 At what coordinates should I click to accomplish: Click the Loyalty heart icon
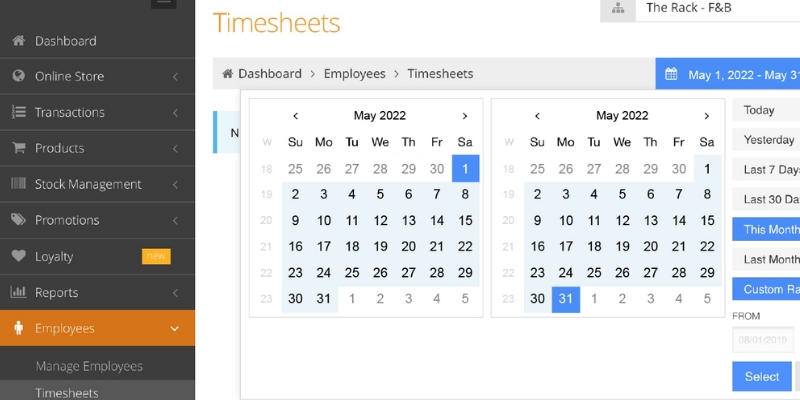18,256
